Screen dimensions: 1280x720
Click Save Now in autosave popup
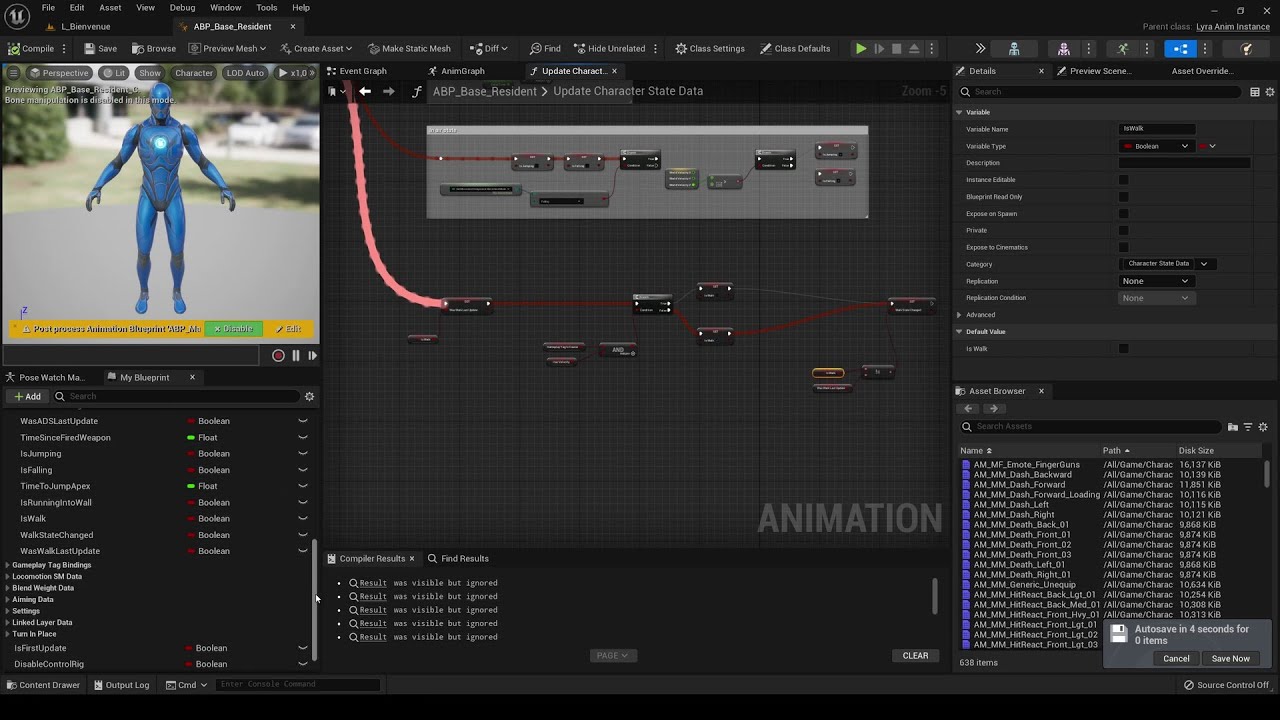pos(1231,659)
